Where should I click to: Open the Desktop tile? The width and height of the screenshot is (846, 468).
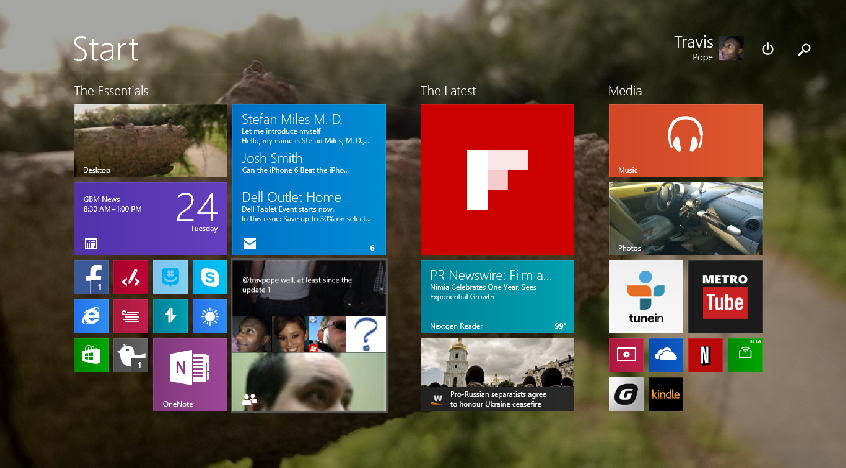pyautogui.click(x=151, y=140)
